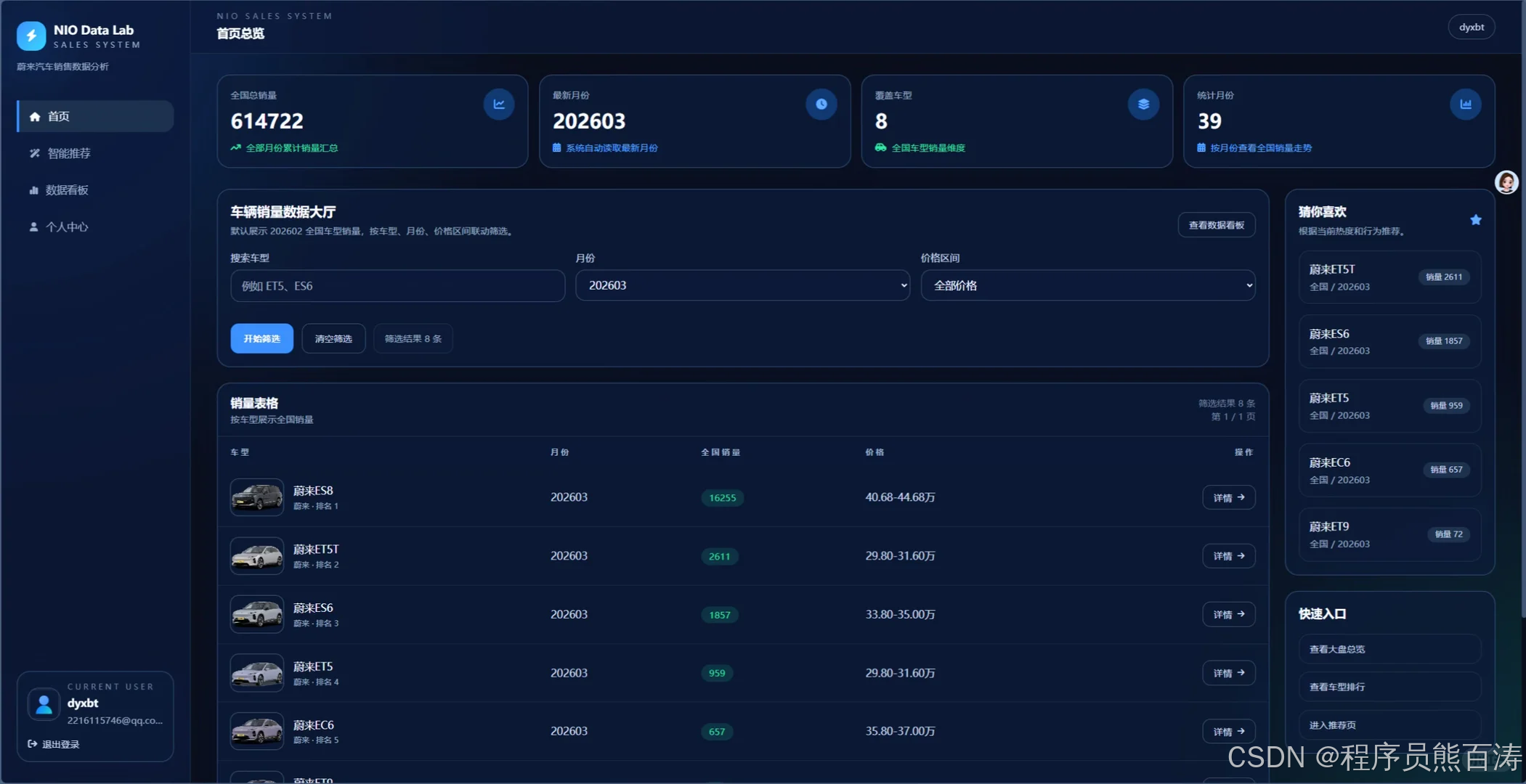Image resolution: width=1526 pixels, height=784 pixels.
Task: View 详情 for 蔚来ES6 row
Action: point(1229,614)
